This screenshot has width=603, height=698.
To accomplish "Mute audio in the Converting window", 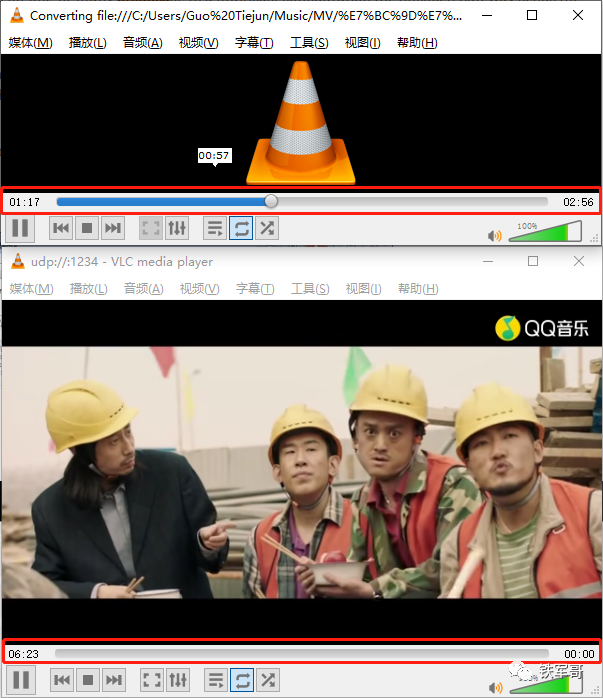I will [494, 235].
